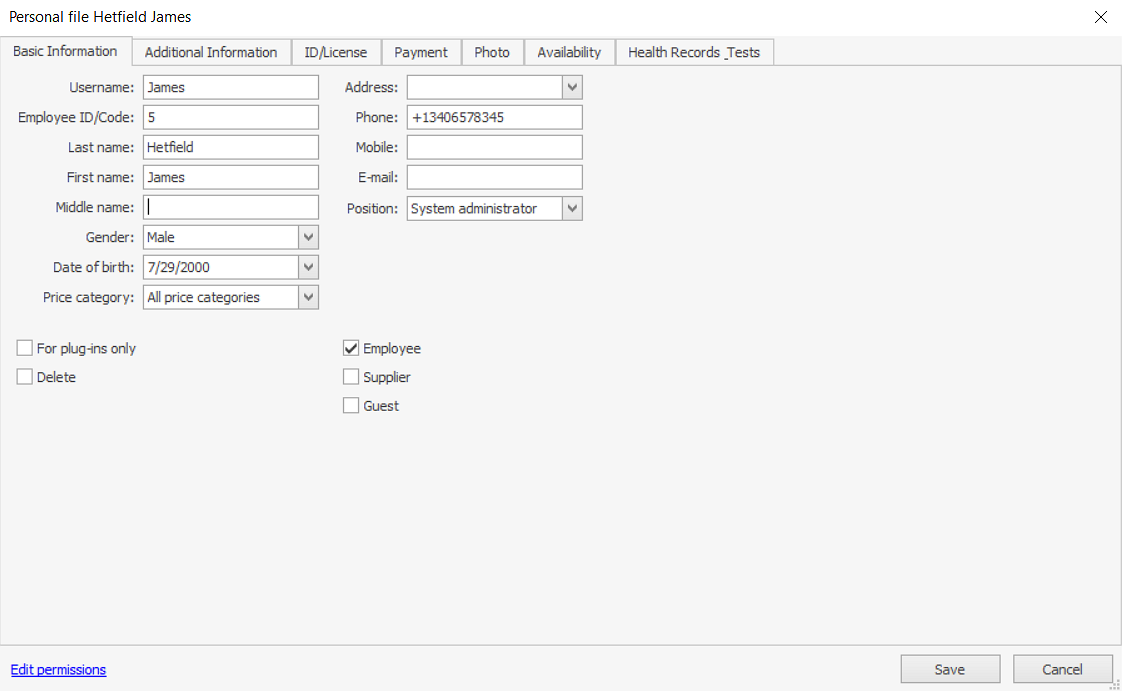Open the Position dropdown list

tap(572, 209)
